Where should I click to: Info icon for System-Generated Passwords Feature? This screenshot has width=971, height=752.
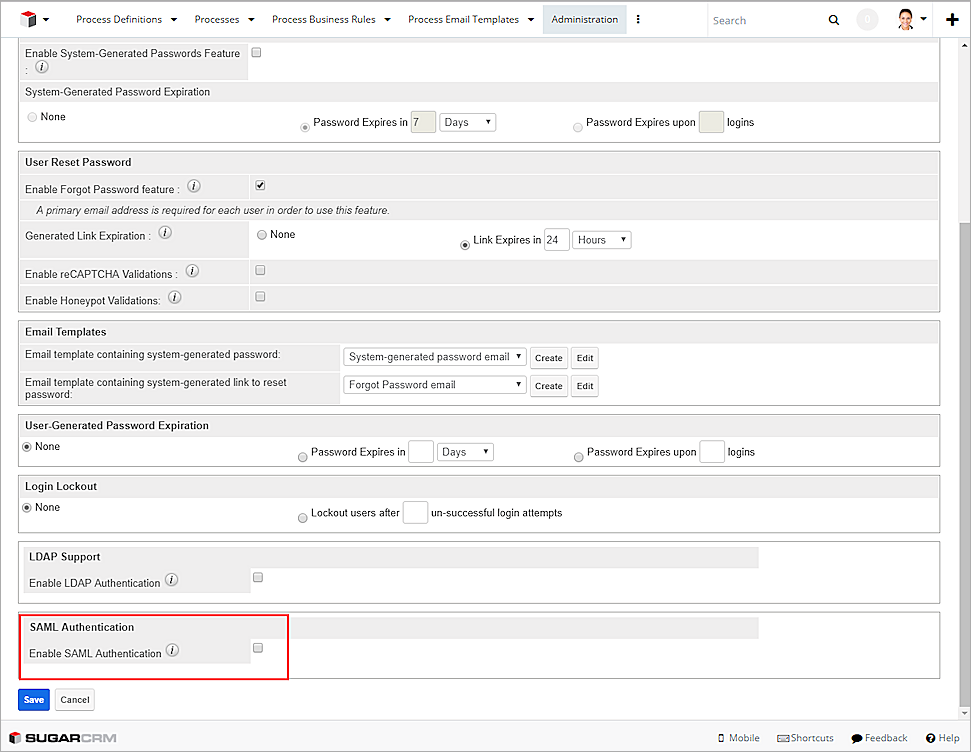pos(41,67)
